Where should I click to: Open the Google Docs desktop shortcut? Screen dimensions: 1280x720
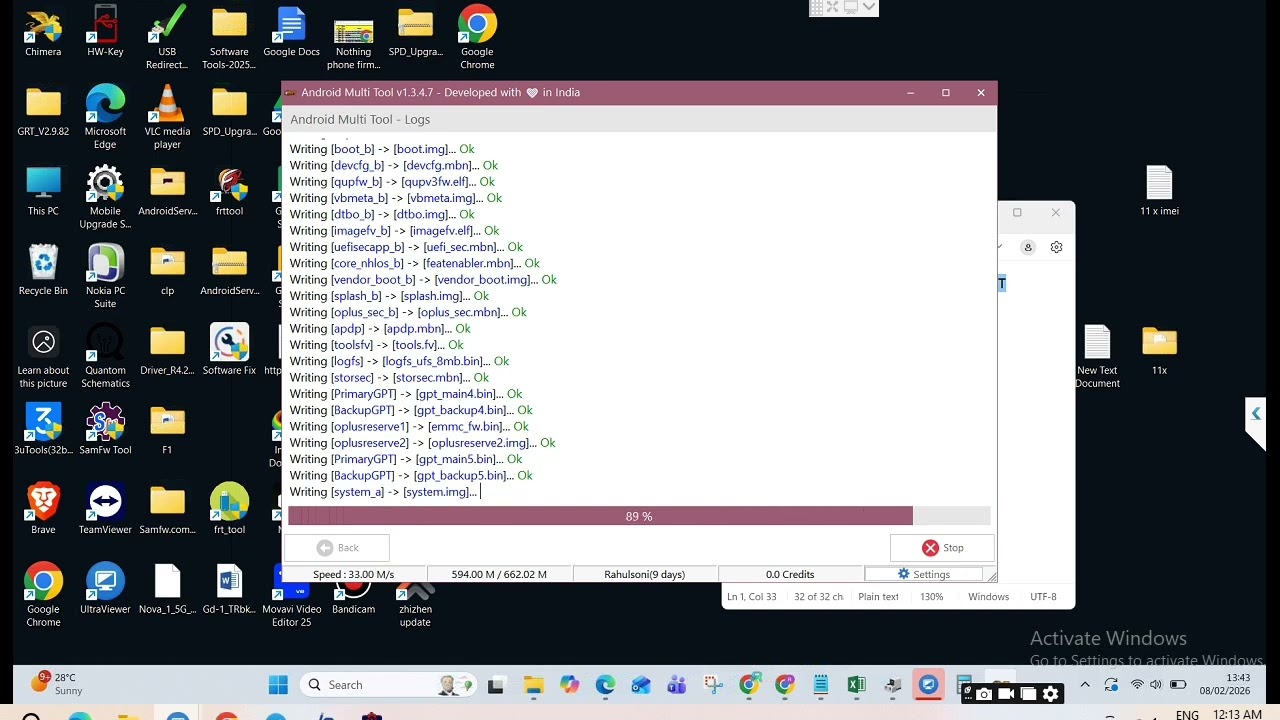[291, 33]
